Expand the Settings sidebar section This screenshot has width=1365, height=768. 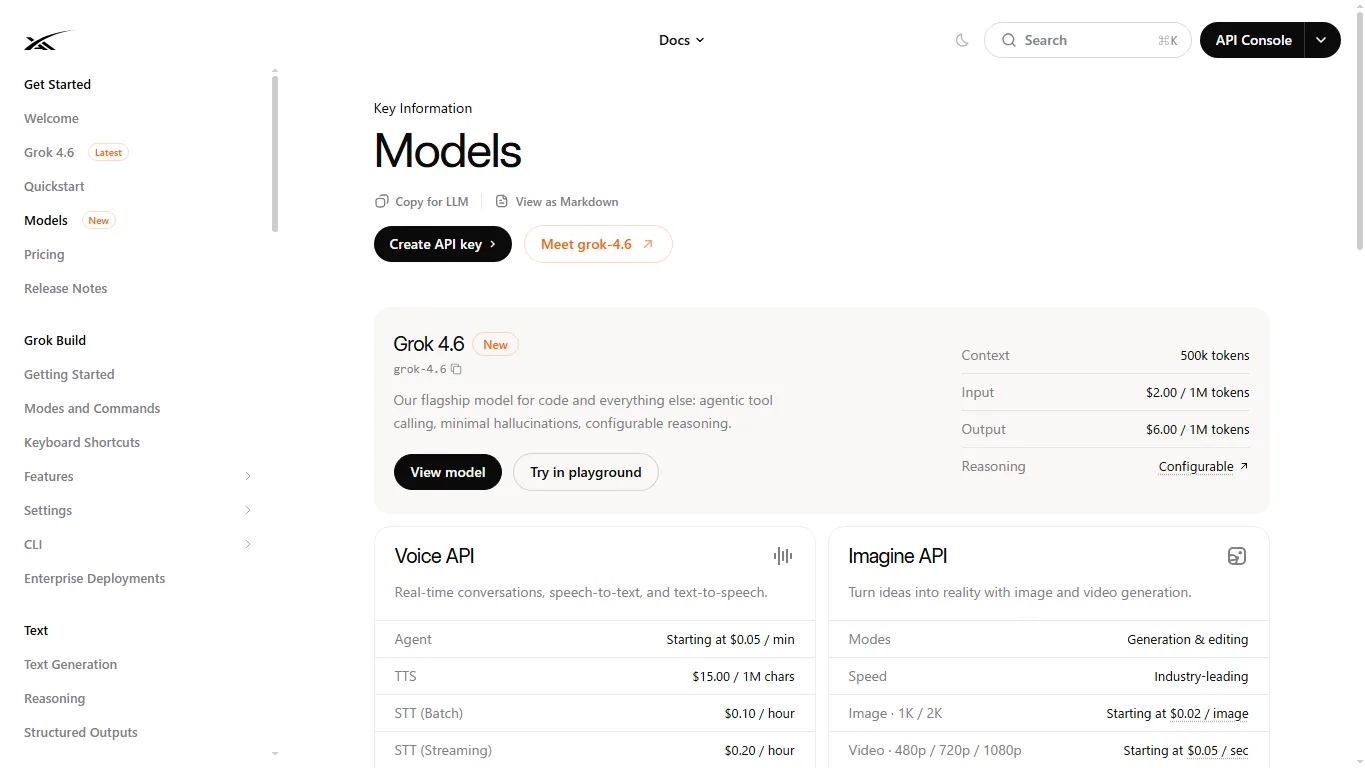[248, 510]
